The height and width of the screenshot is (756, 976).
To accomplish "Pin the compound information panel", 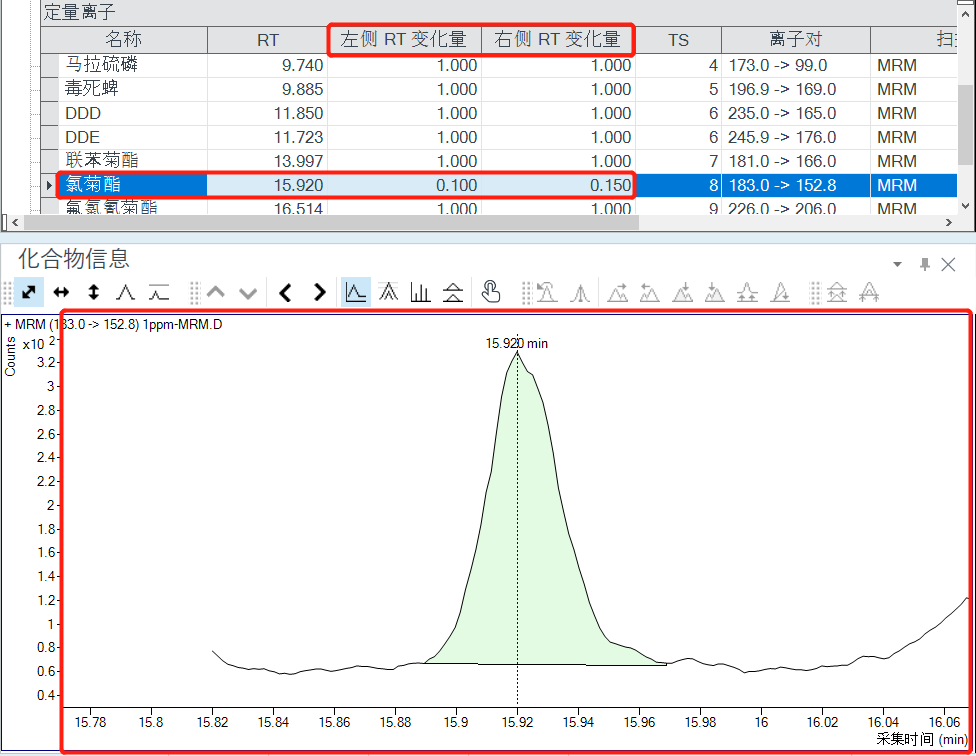I will click(925, 264).
